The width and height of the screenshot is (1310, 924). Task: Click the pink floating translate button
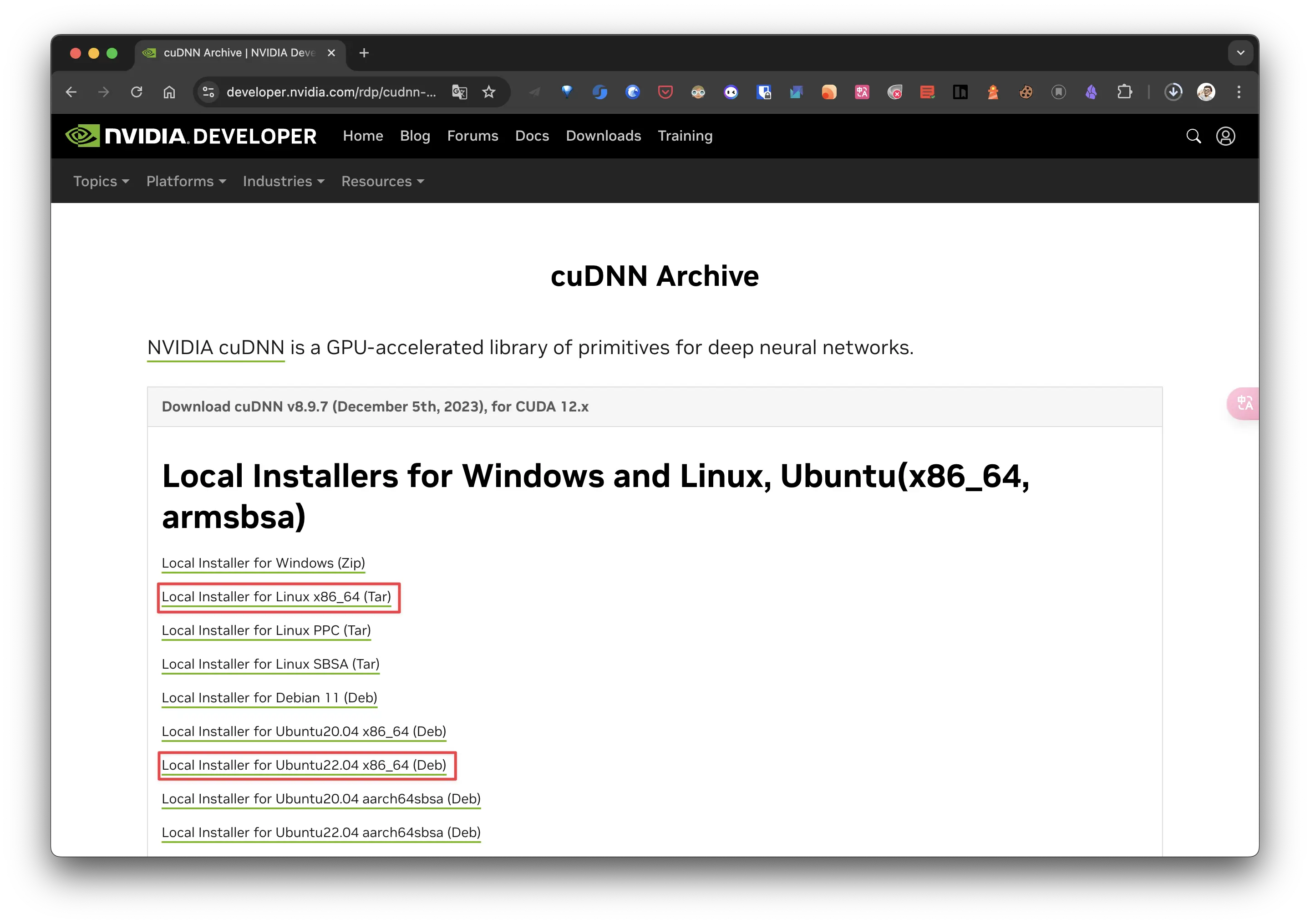[1244, 403]
